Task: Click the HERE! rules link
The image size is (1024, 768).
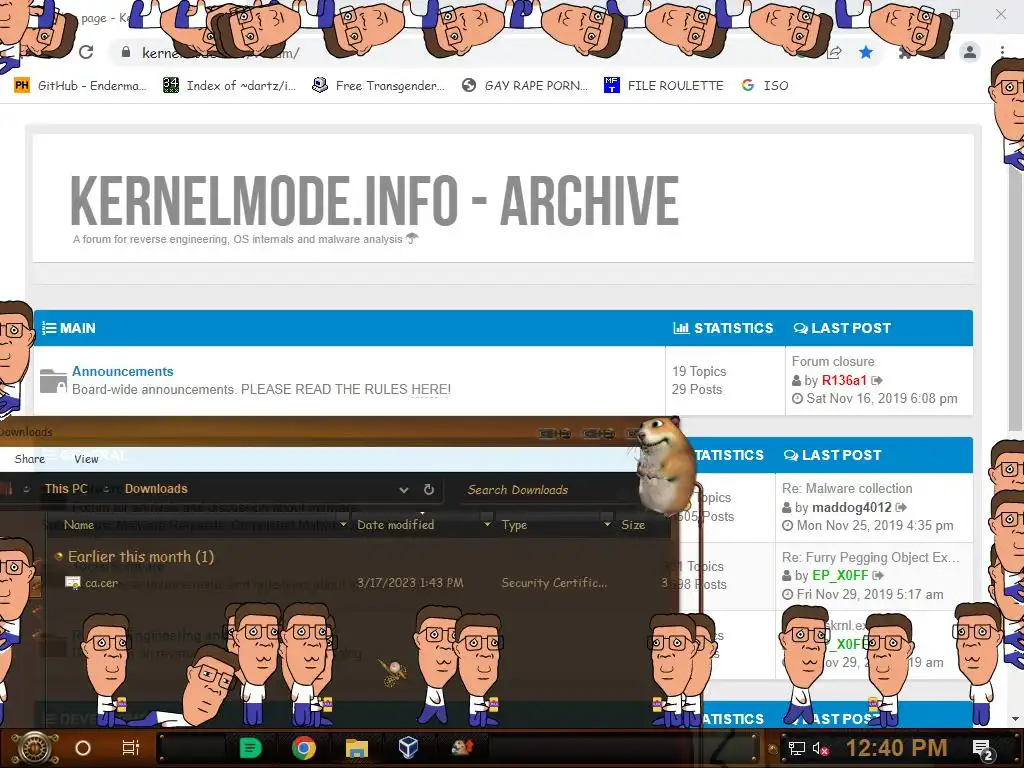Action: coord(430,389)
